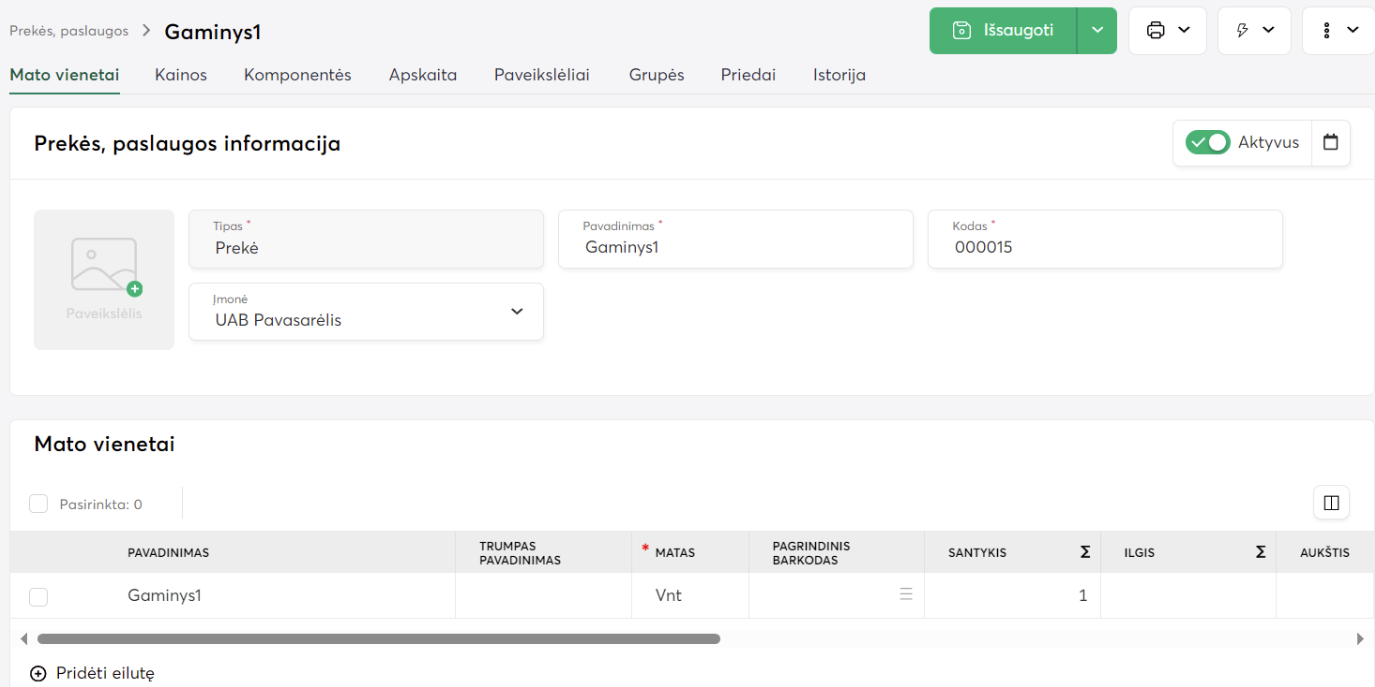Open the Komponentės tab
This screenshot has width=1375, height=687.
(x=297, y=75)
